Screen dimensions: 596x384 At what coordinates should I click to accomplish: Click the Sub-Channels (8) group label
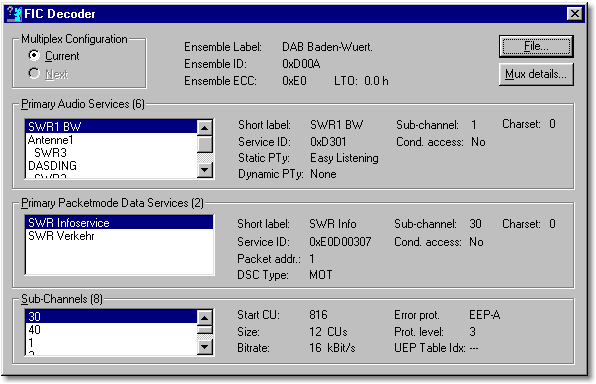click(x=62, y=299)
